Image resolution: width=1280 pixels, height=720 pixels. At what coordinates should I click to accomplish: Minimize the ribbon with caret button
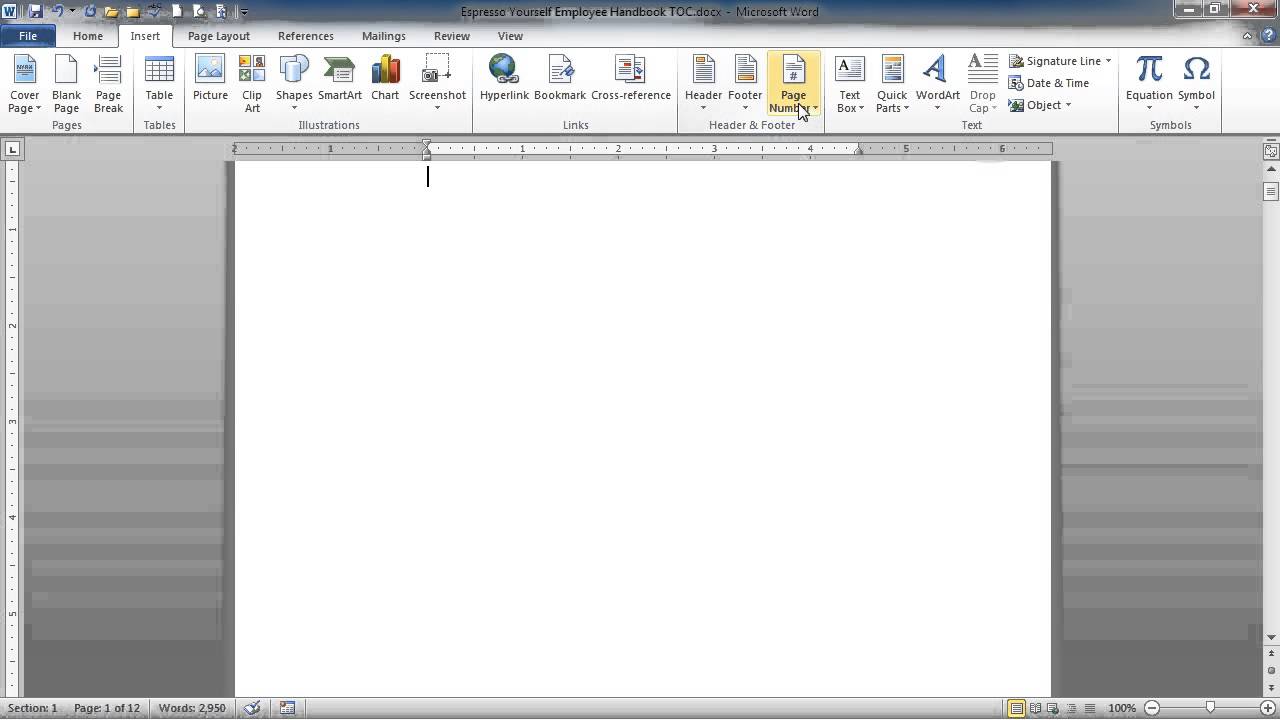pos(1248,36)
